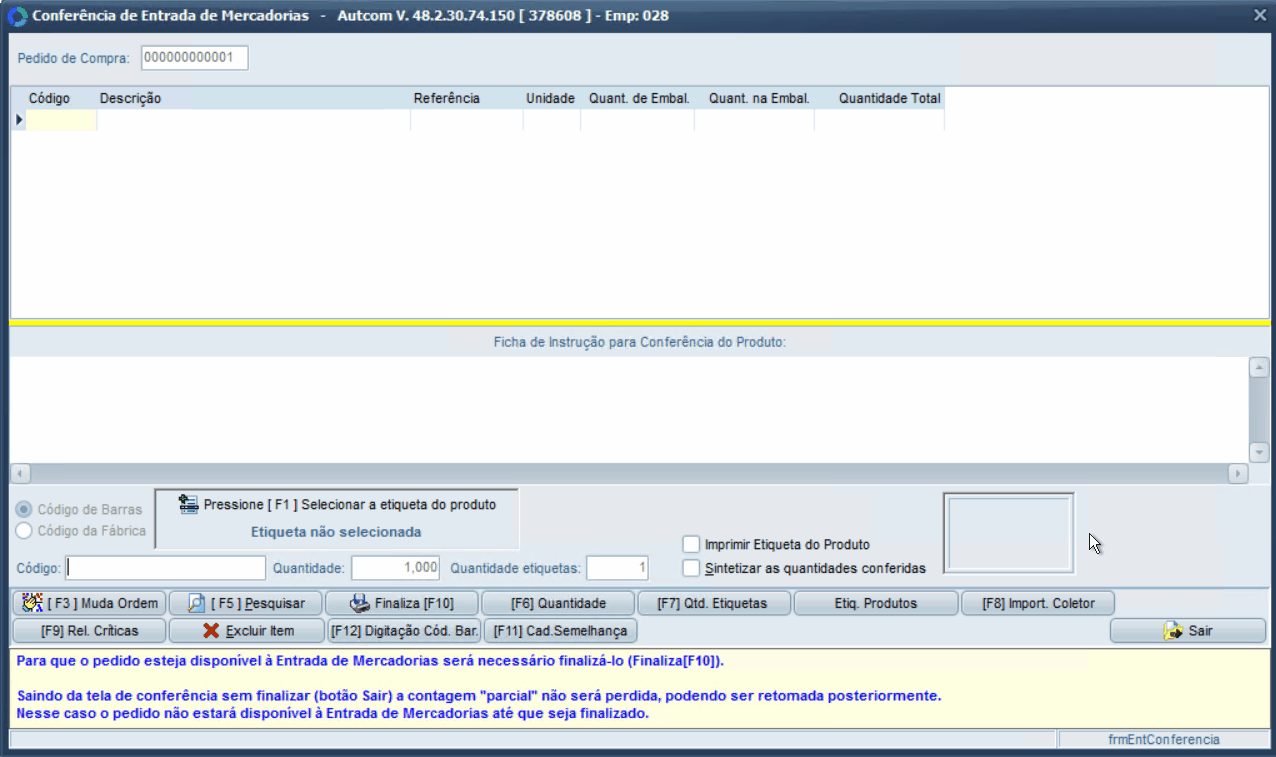This screenshot has width=1276, height=757.
Task: Click the [F11] Cad.Semelhança button
Action: (x=561, y=631)
